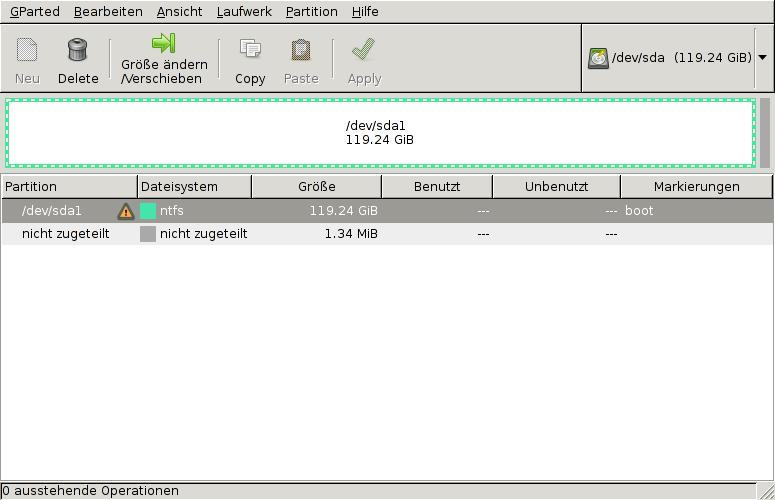This screenshot has width=775, height=500.
Task: Click the 1.34 MiB size cell
Action: tap(351, 234)
